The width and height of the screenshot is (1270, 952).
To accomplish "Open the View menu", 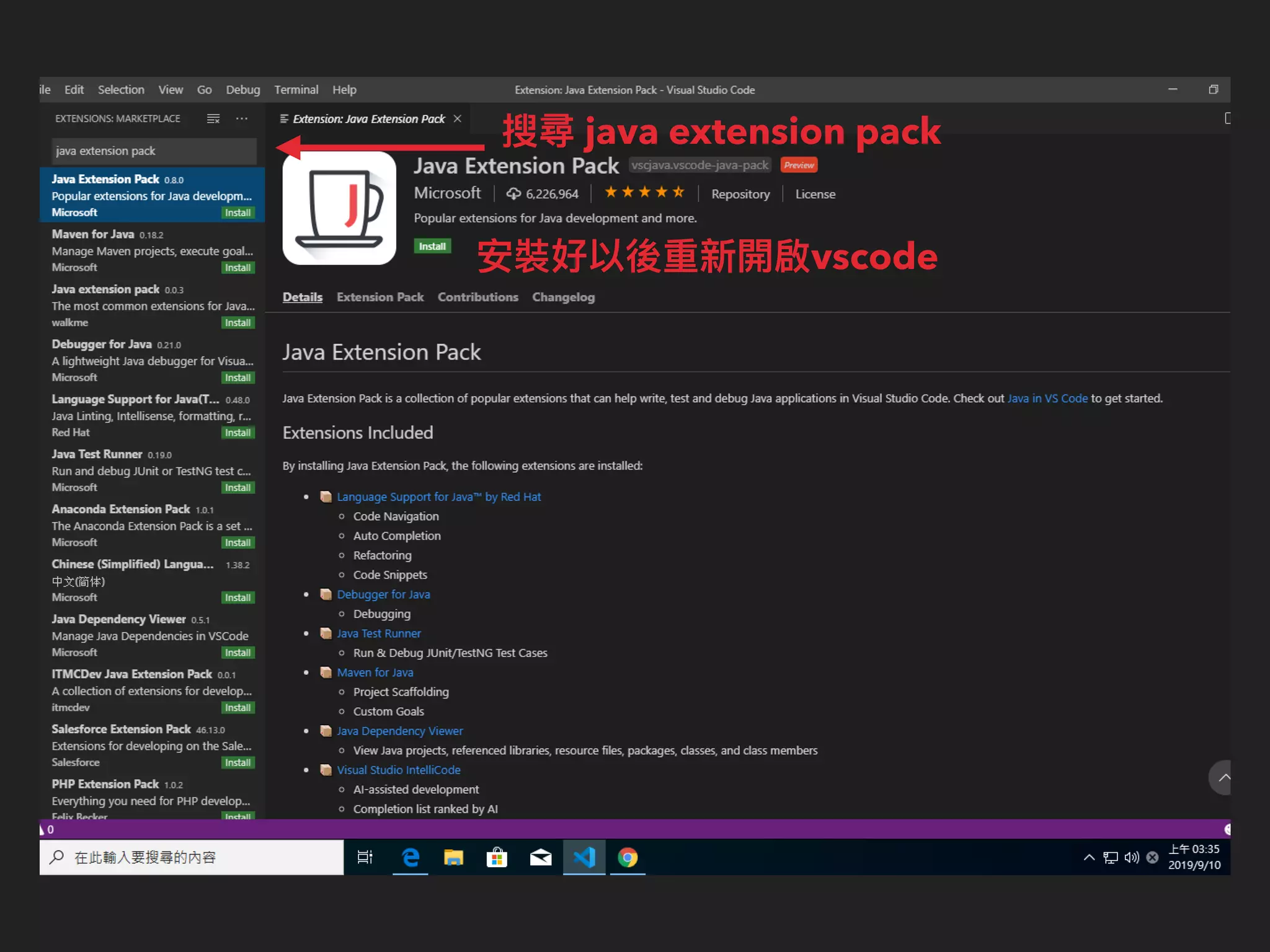I will pos(171,89).
